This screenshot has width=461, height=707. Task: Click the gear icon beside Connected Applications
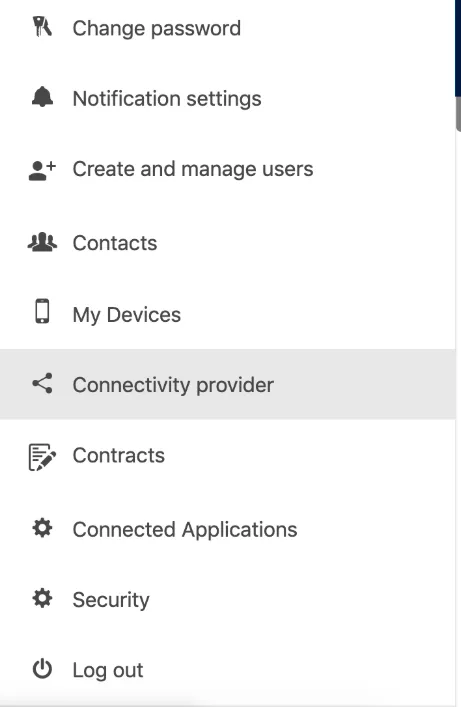[42, 528]
